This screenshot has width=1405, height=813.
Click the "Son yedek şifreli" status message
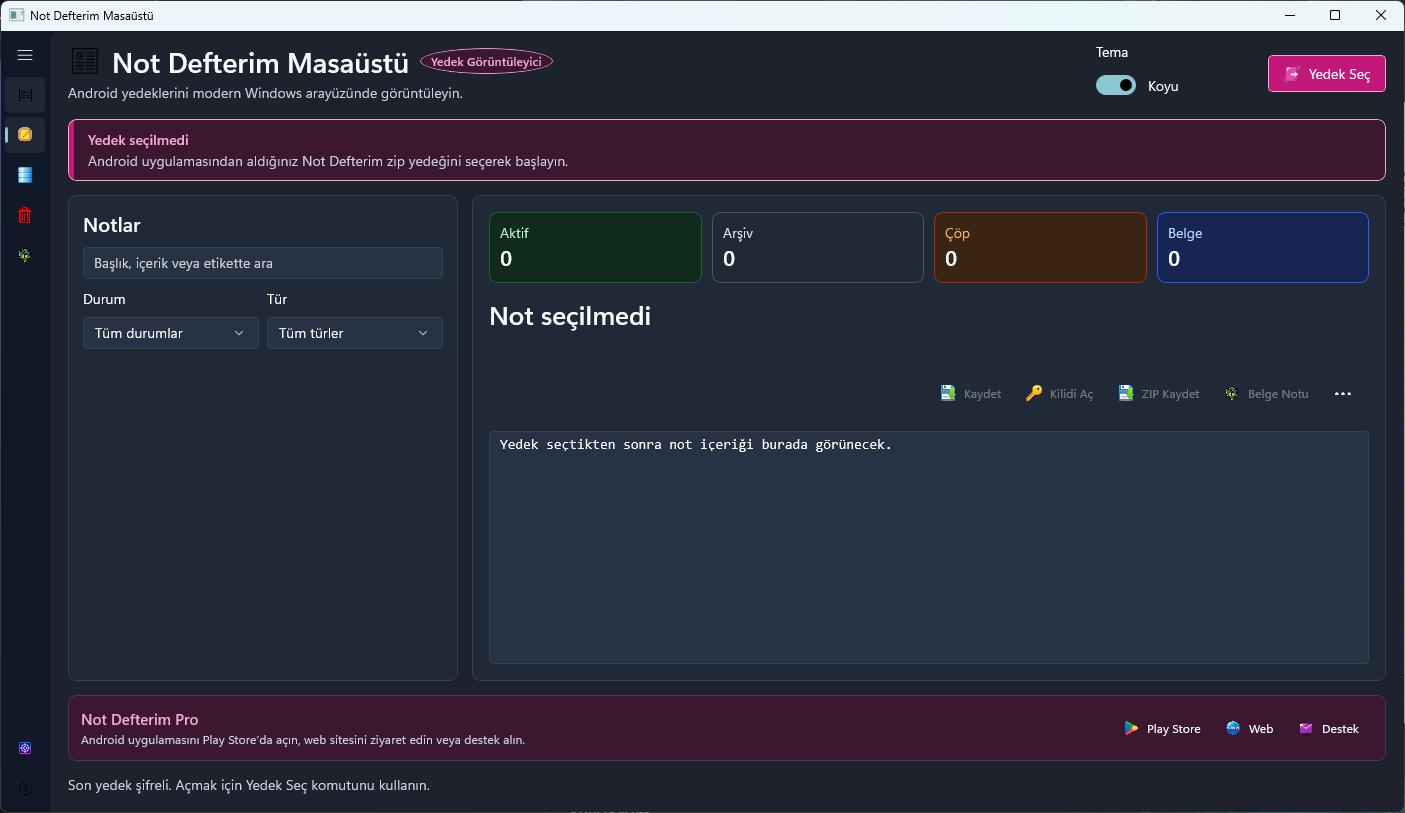tap(249, 786)
